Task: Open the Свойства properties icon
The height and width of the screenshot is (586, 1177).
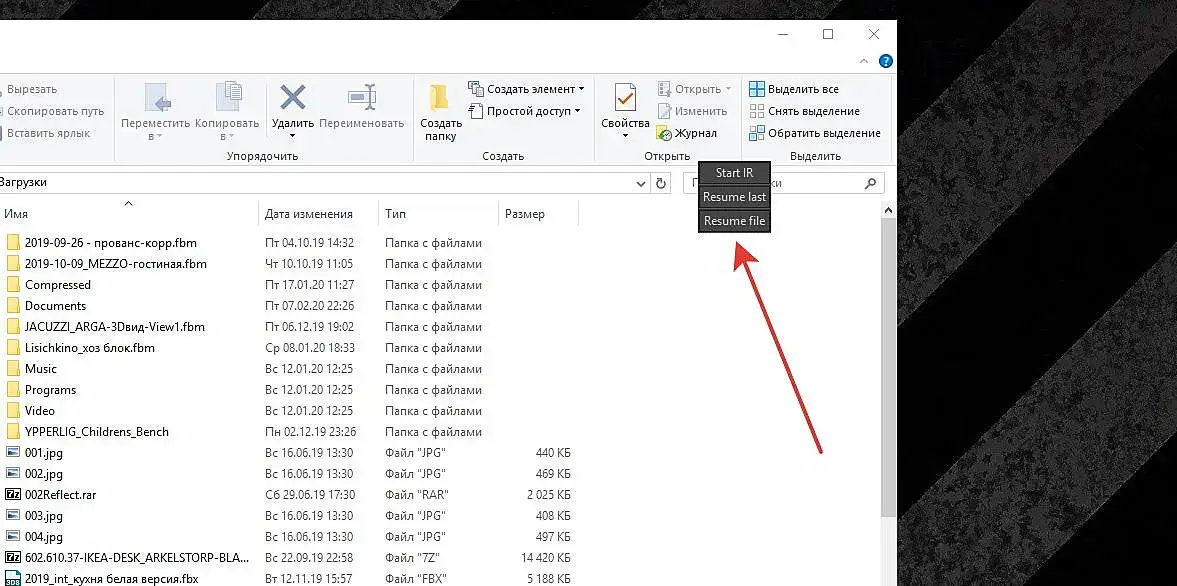Action: 625,98
